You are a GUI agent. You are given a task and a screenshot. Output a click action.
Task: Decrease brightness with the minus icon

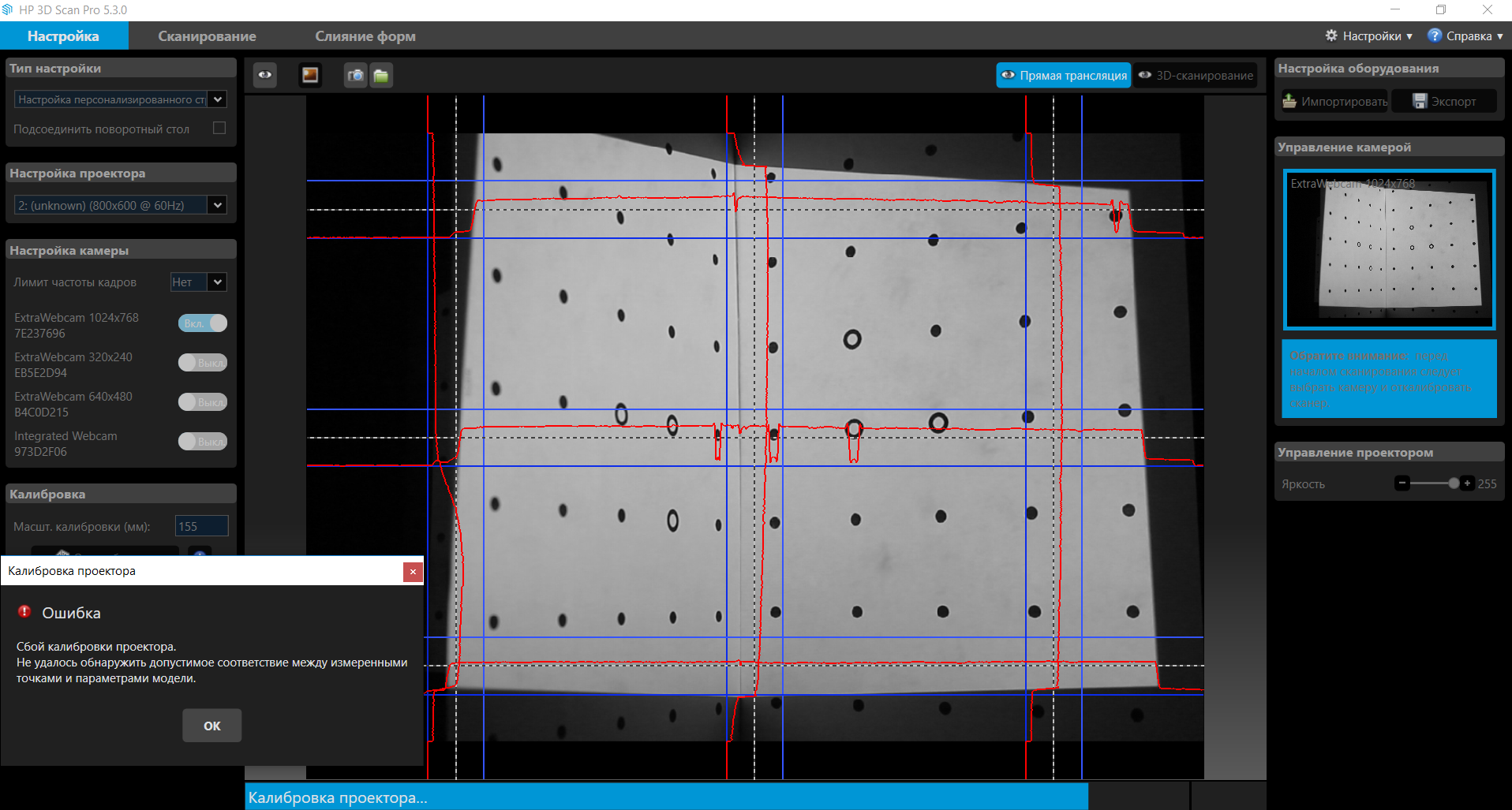point(1402,483)
